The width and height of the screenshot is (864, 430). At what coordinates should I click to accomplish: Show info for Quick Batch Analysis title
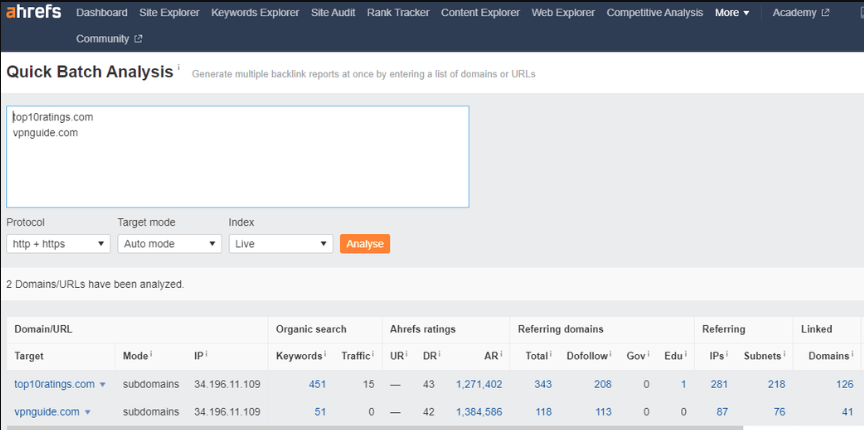[179, 67]
